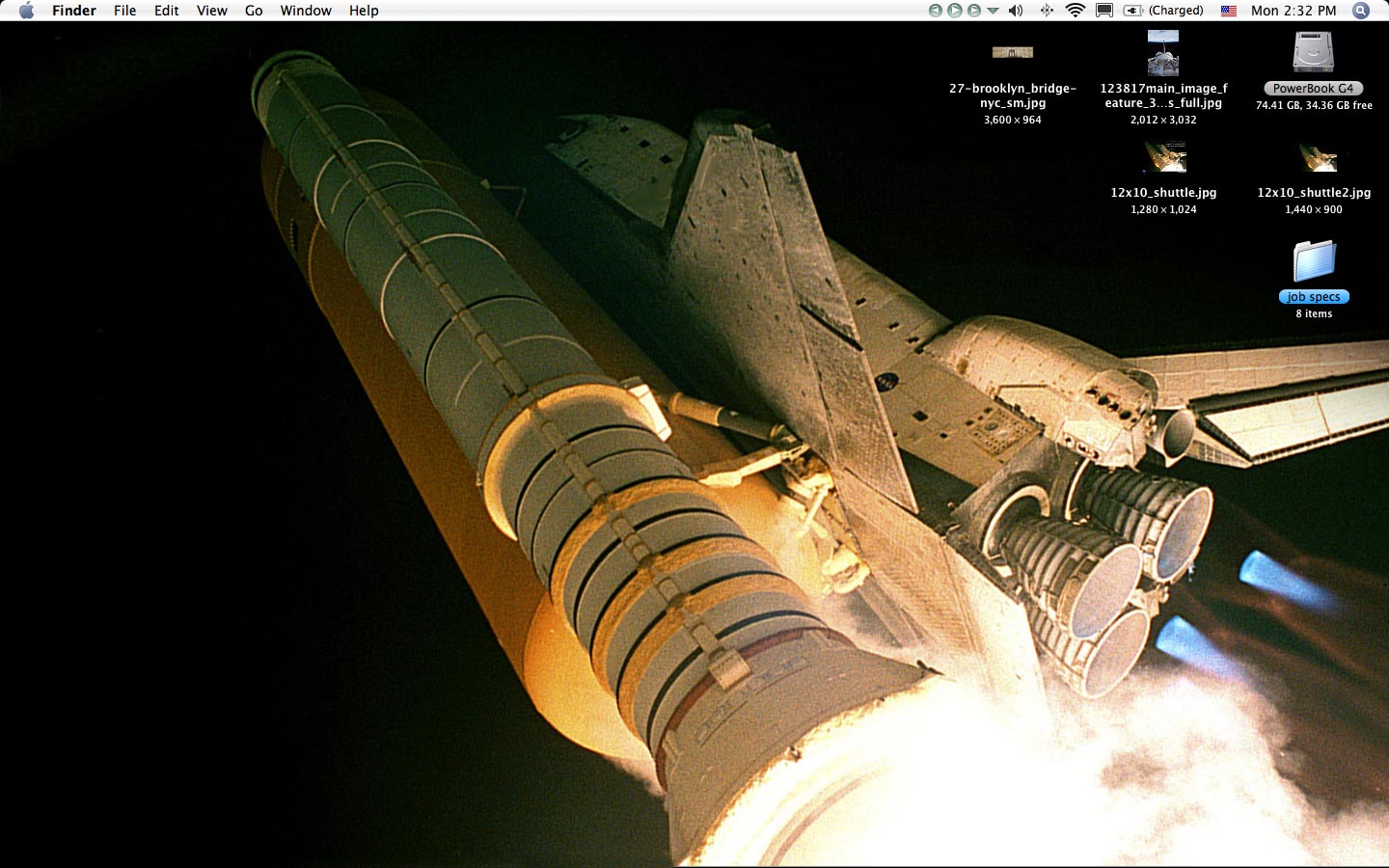Open the View menu

[x=211, y=11]
